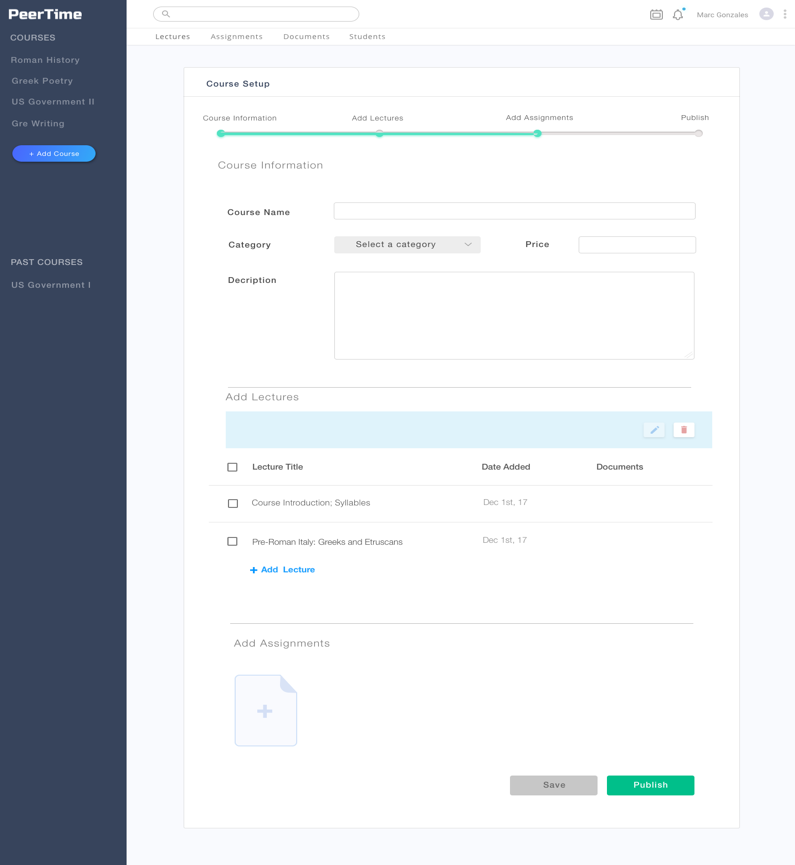Switch to the Assignments tab
795x865 pixels.
click(x=236, y=37)
